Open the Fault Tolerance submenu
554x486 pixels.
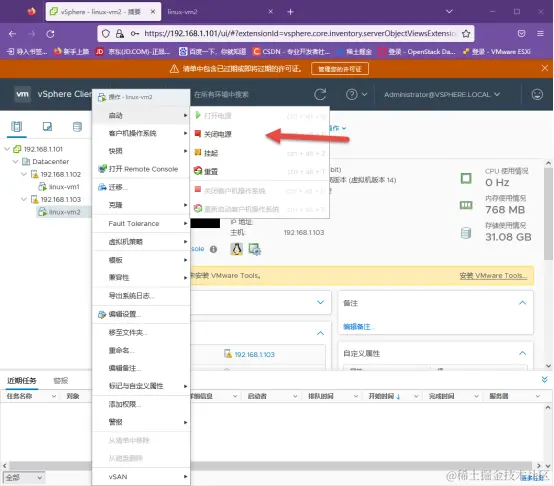point(141,224)
